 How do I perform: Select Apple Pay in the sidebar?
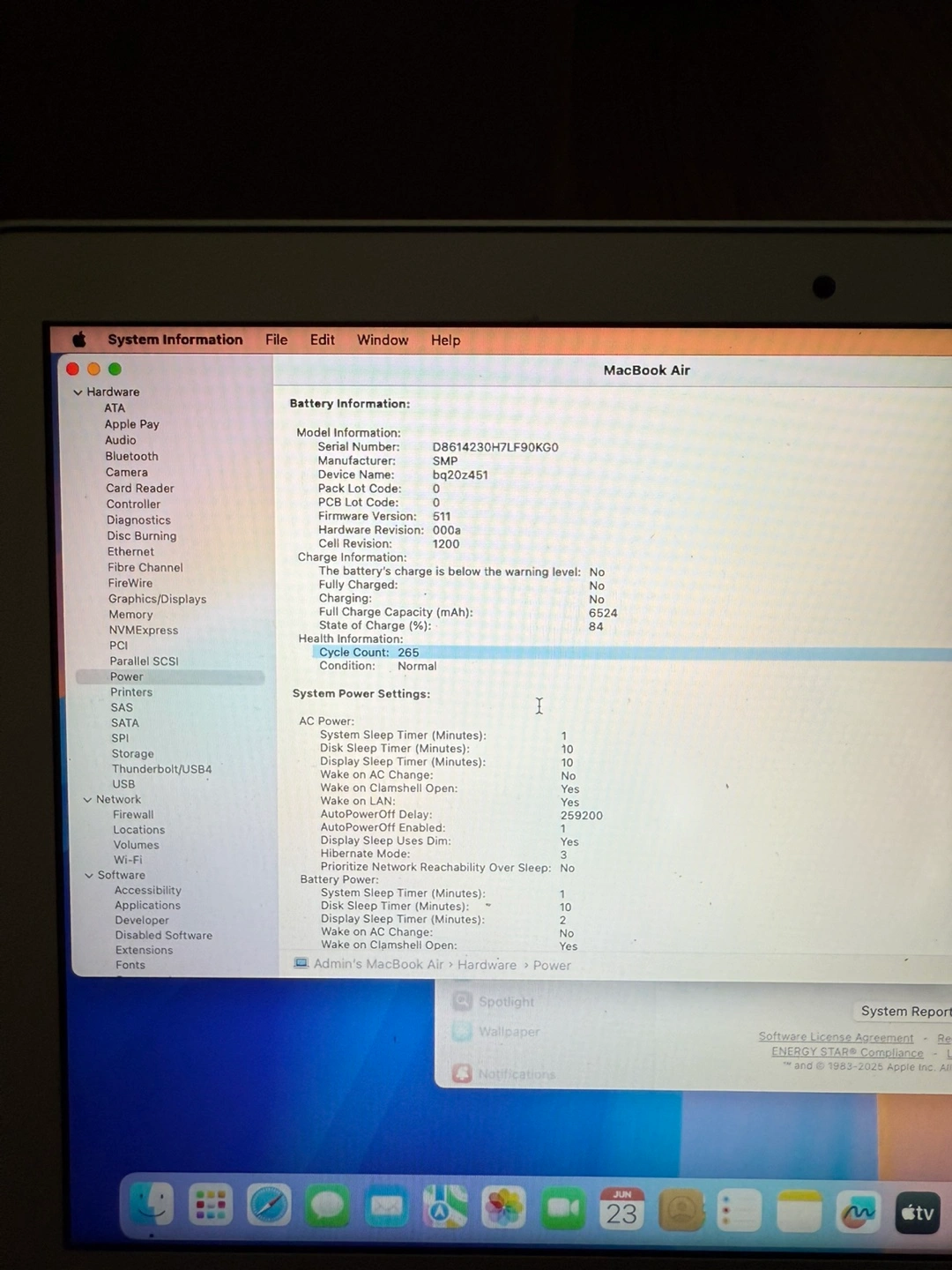coord(132,424)
